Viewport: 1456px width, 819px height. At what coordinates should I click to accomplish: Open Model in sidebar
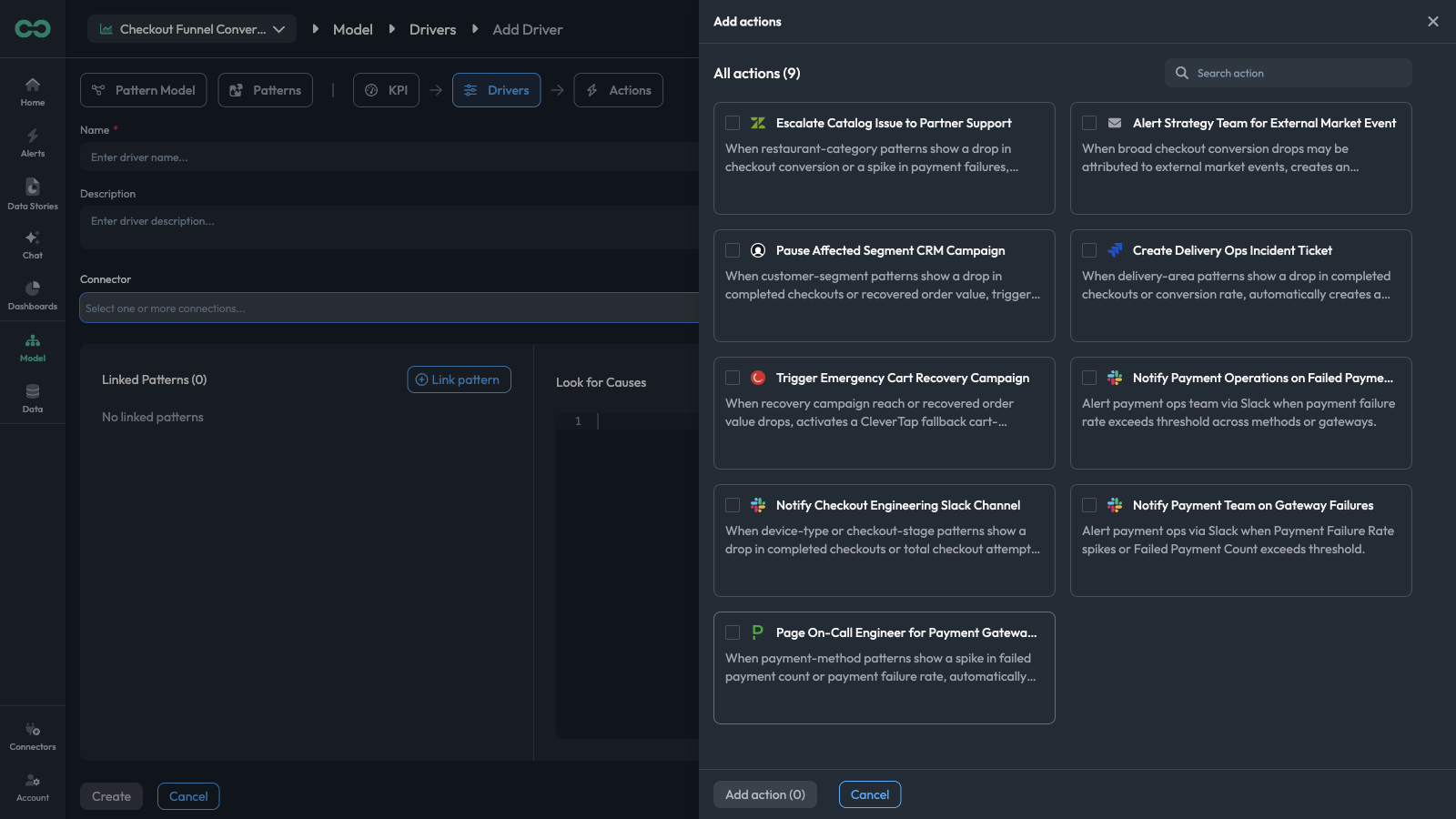coord(33,348)
